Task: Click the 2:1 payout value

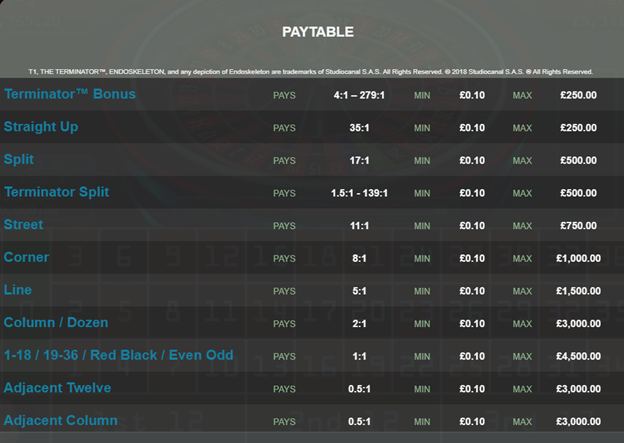Action: (359, 324)
